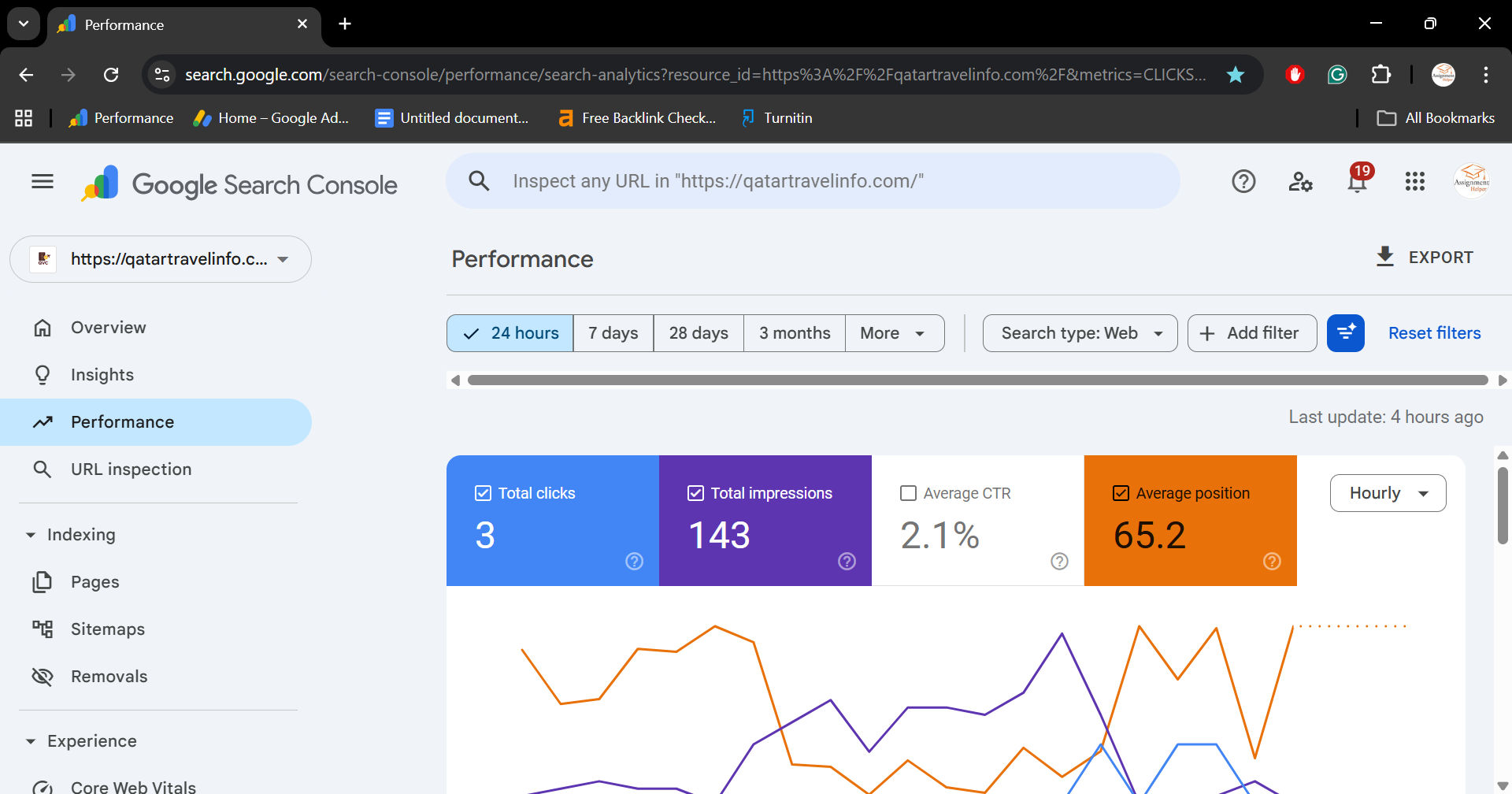Select the 24 hours date range

(510, 333)
